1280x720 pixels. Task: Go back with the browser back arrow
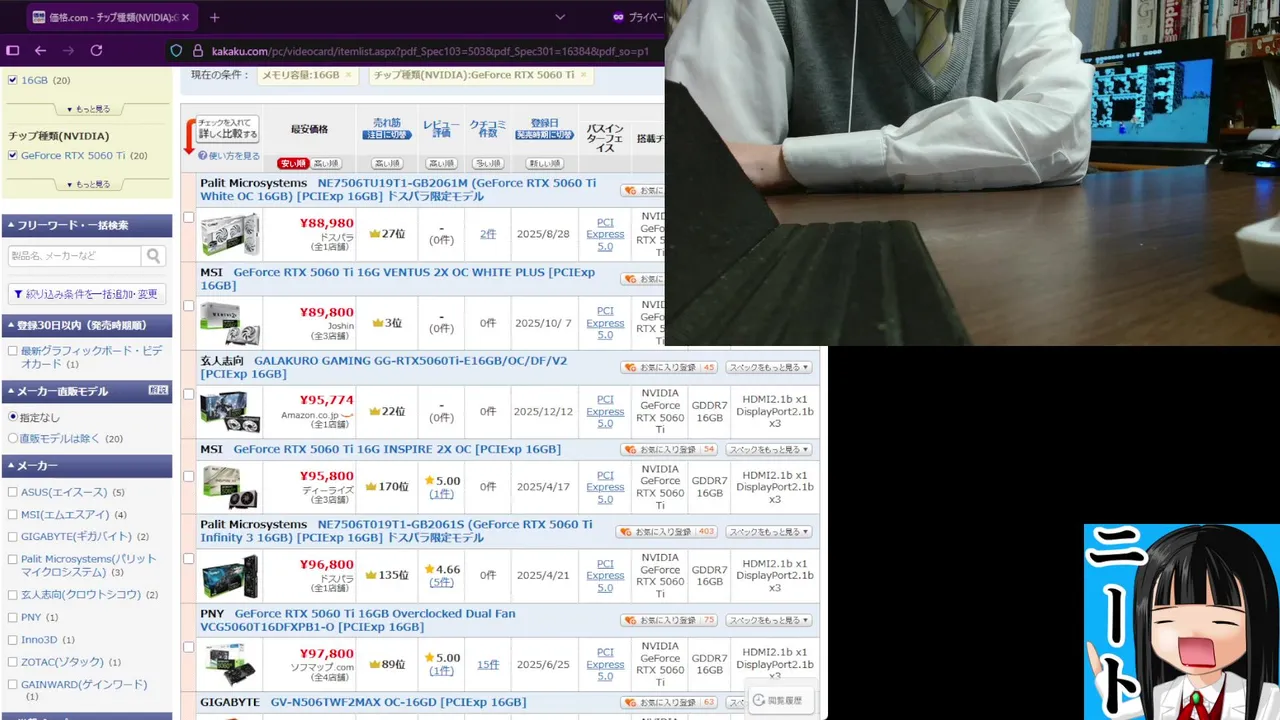click(x=41, y=50)
